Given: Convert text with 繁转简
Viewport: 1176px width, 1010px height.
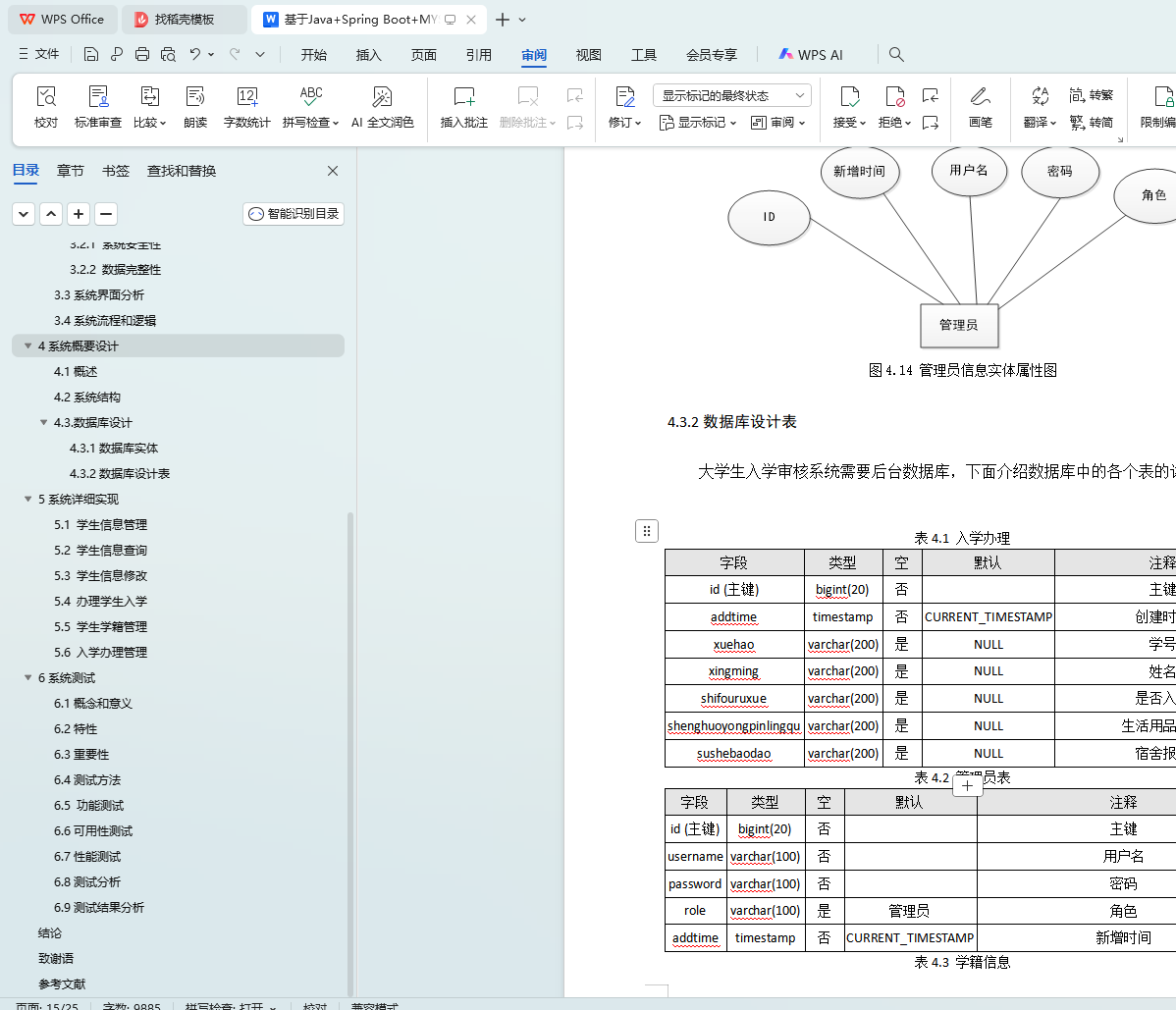Looking at the screenshot, I should tap(1092, 123).
